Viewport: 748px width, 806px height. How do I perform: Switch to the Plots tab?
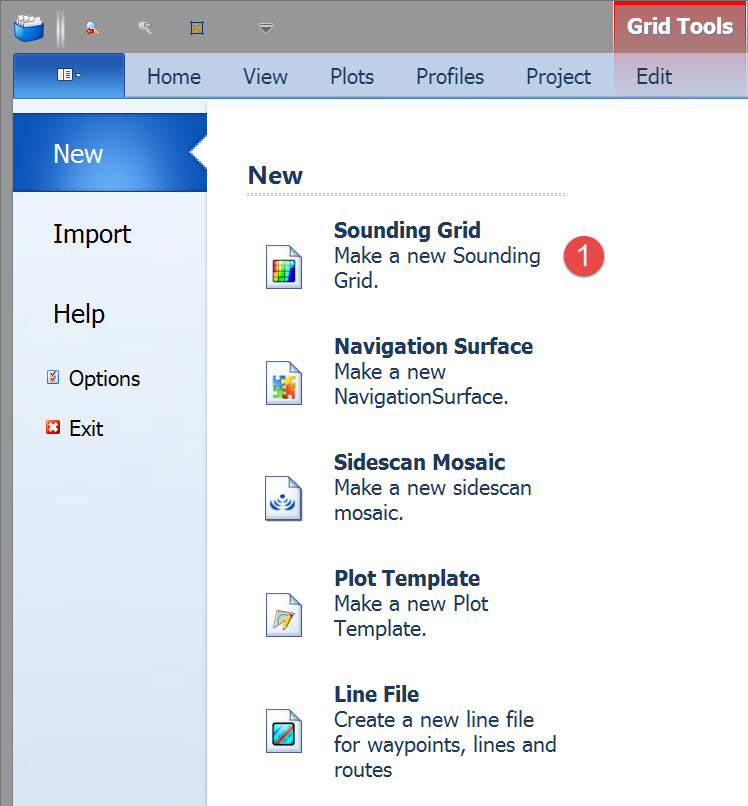(352, 76)
